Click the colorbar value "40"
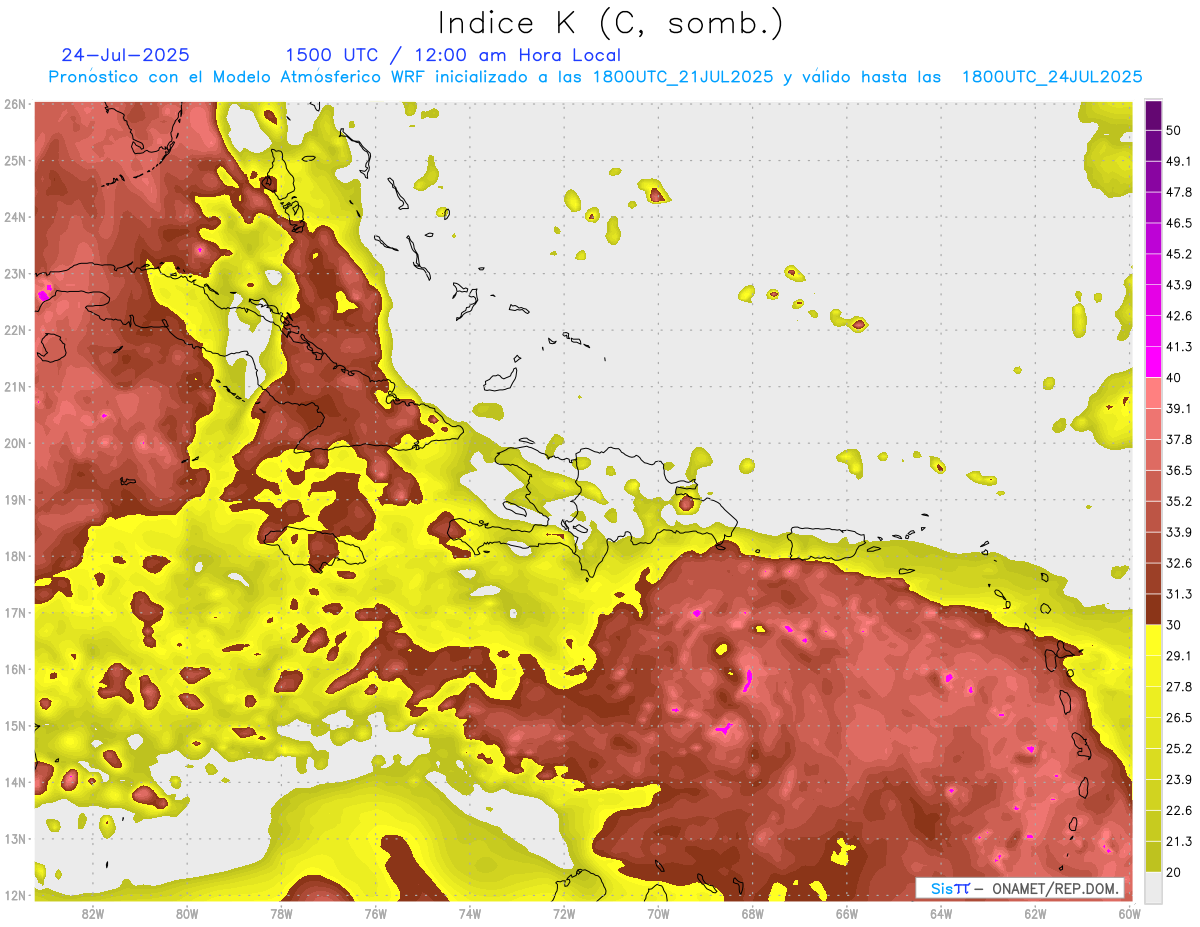The height and width of the screenshot is (927, 1200). point(1174,378)
